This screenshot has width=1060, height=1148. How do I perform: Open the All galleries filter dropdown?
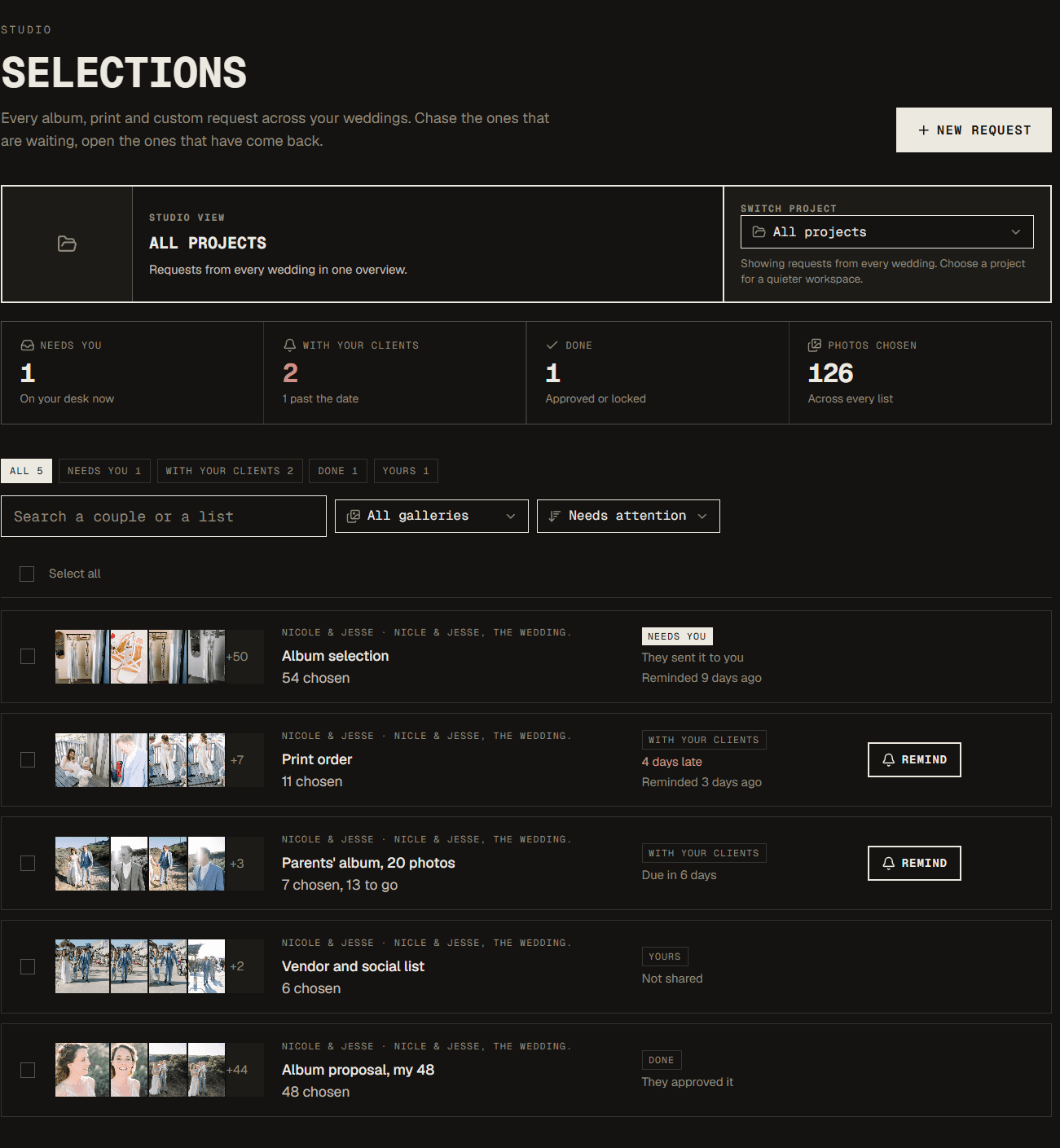coord(432,516)
